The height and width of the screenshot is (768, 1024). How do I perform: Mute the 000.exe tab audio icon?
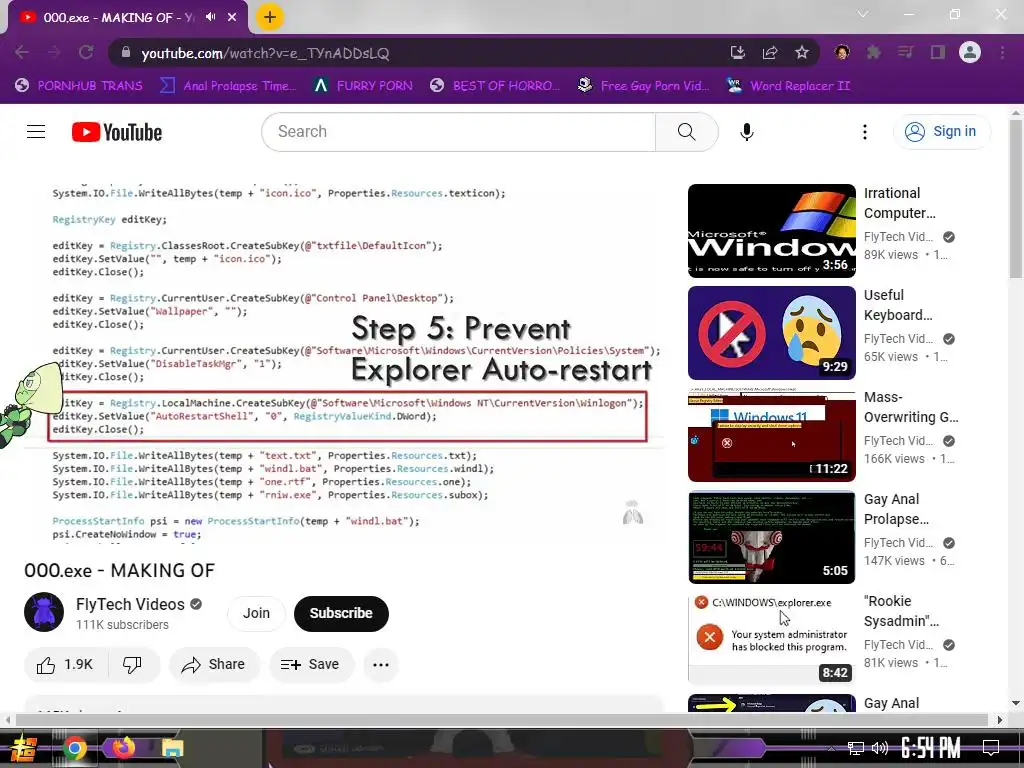pos(210,17)
